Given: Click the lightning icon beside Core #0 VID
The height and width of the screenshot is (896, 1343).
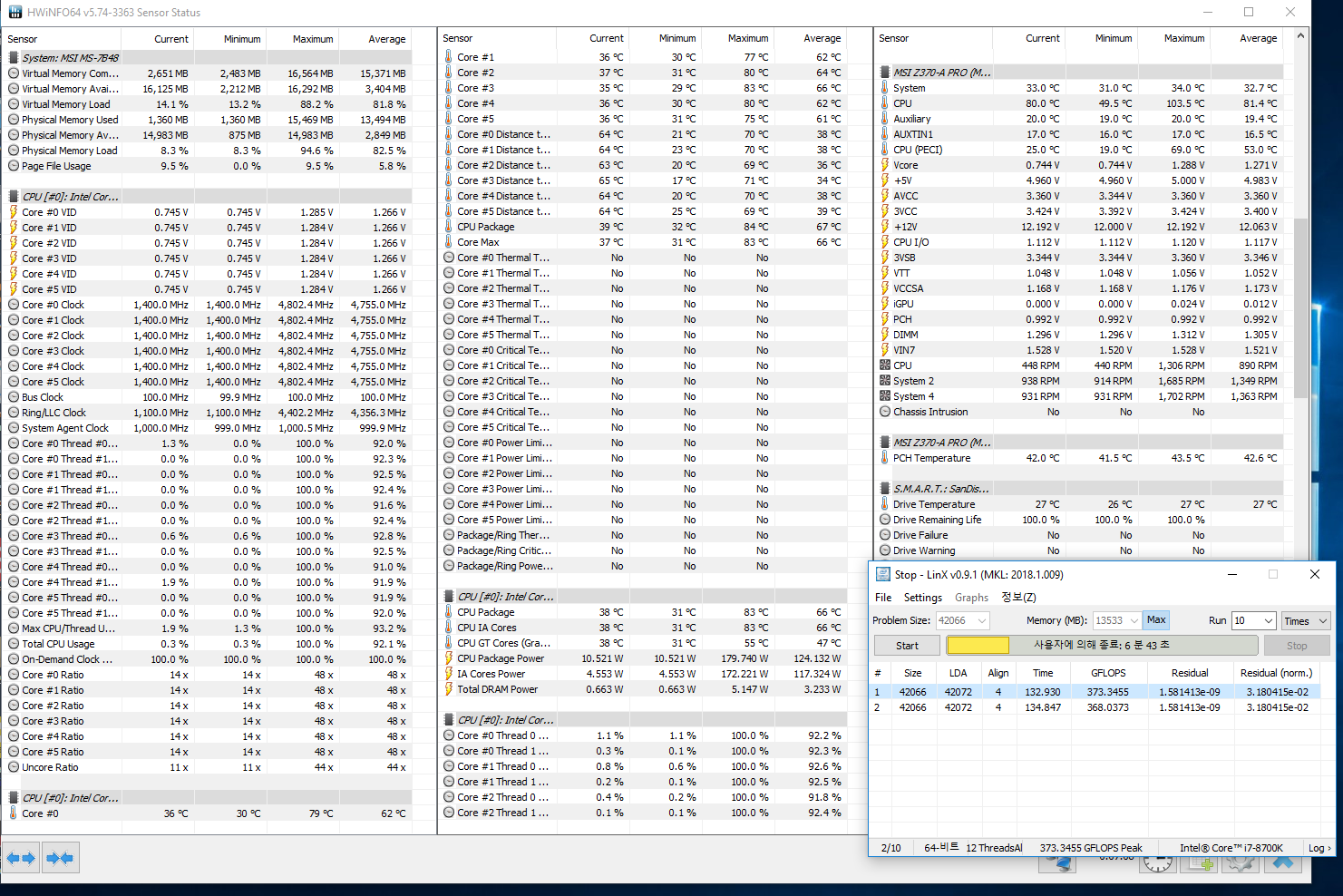Looking at the screenshot, I should click(14, 212).
